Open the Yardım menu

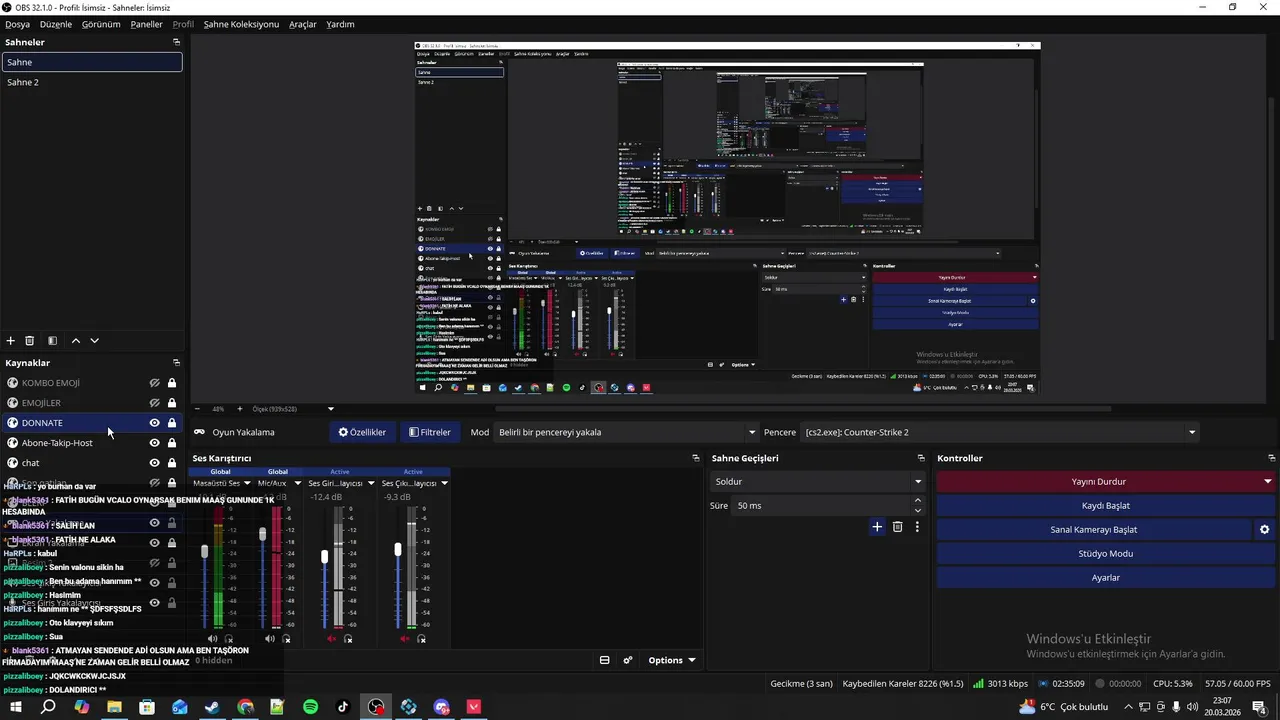(340, 24)
